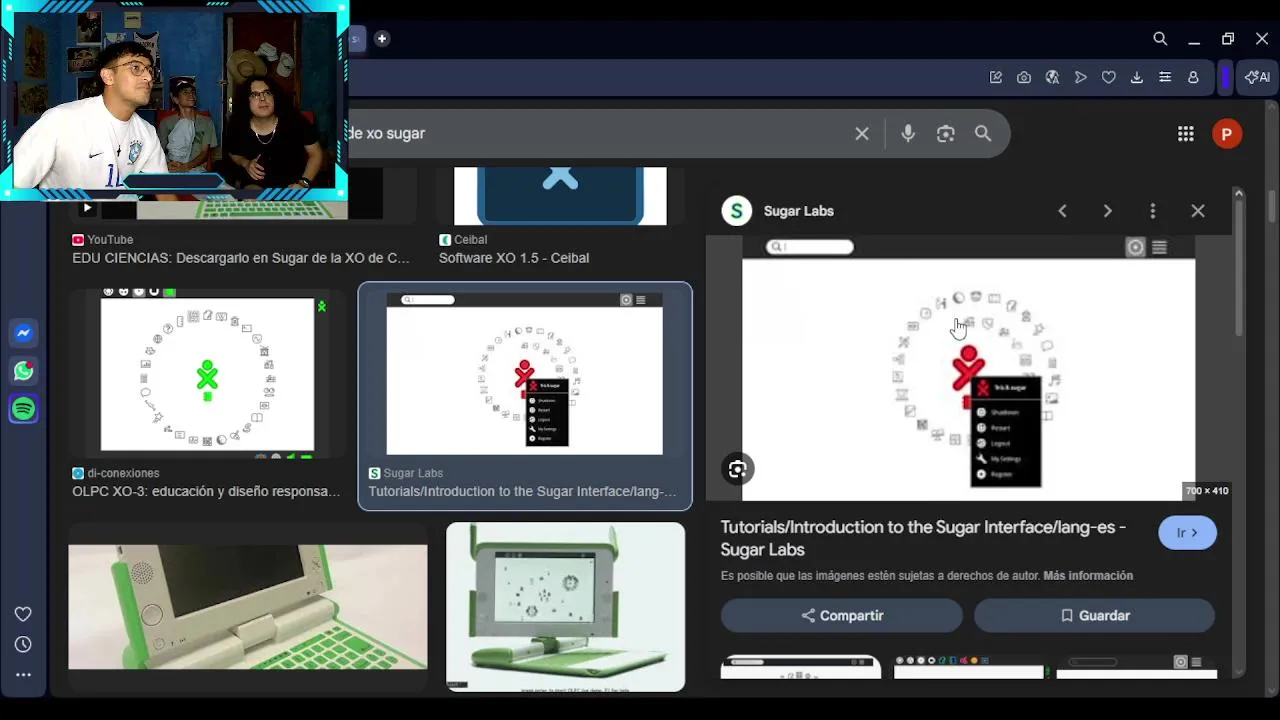Open sidebar bookmarks heart icon
The image size is (1280, 720).
point(23,614)
